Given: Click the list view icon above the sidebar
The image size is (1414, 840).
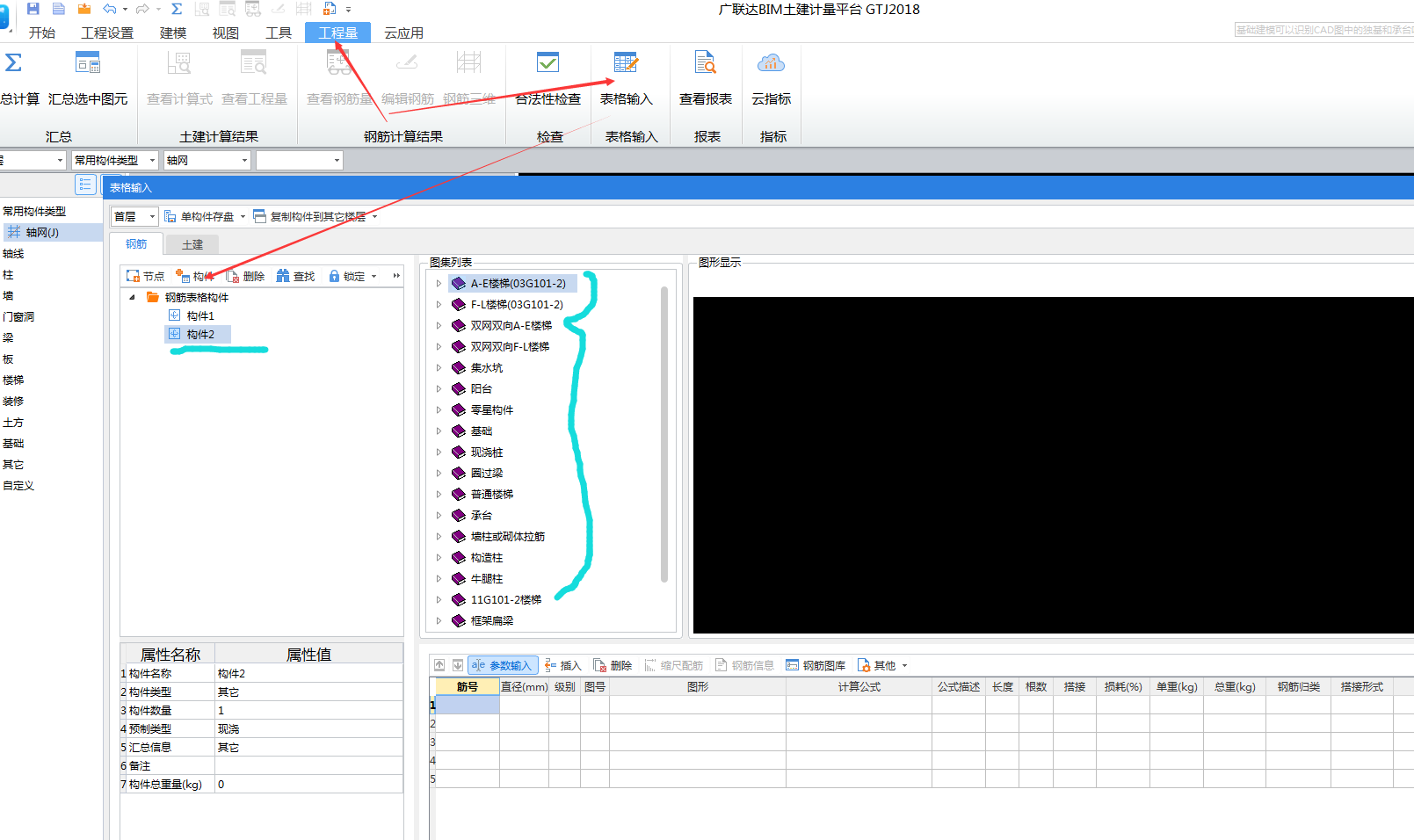Looking at the screenshot, I should [85, 185].
